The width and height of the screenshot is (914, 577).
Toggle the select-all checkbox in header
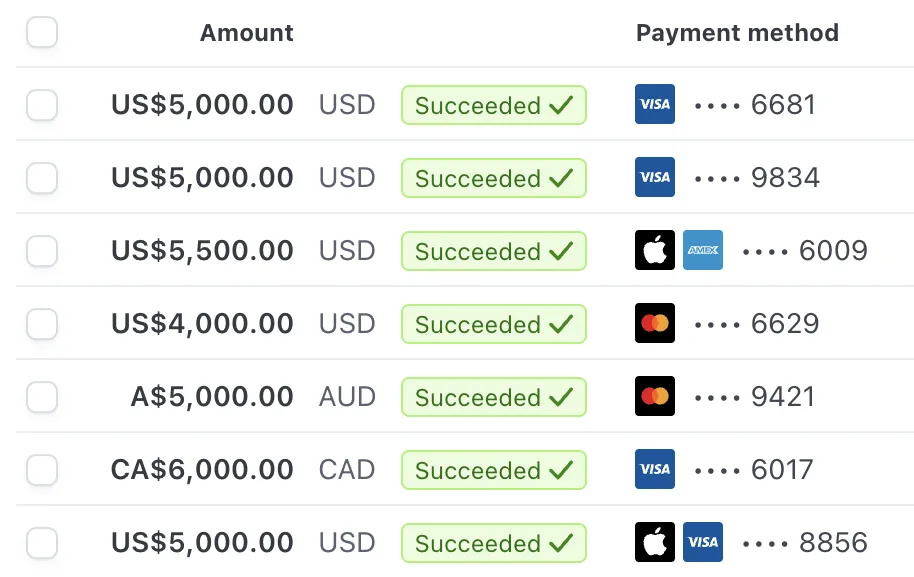[42, 32]
